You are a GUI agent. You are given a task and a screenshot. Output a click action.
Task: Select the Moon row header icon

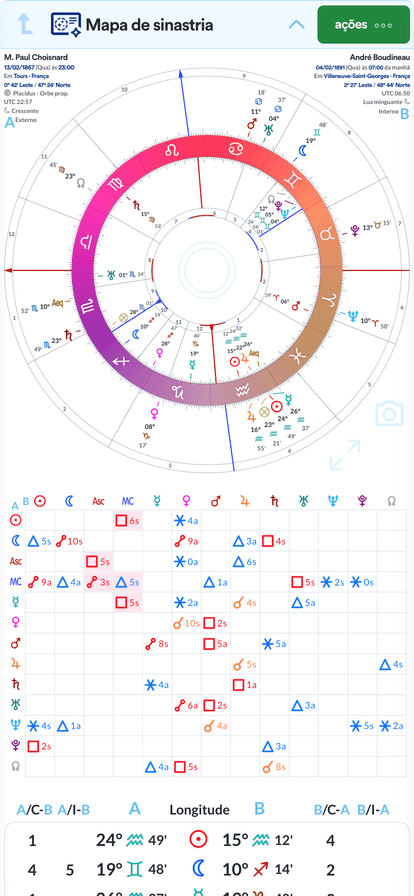tap(16, 541)
